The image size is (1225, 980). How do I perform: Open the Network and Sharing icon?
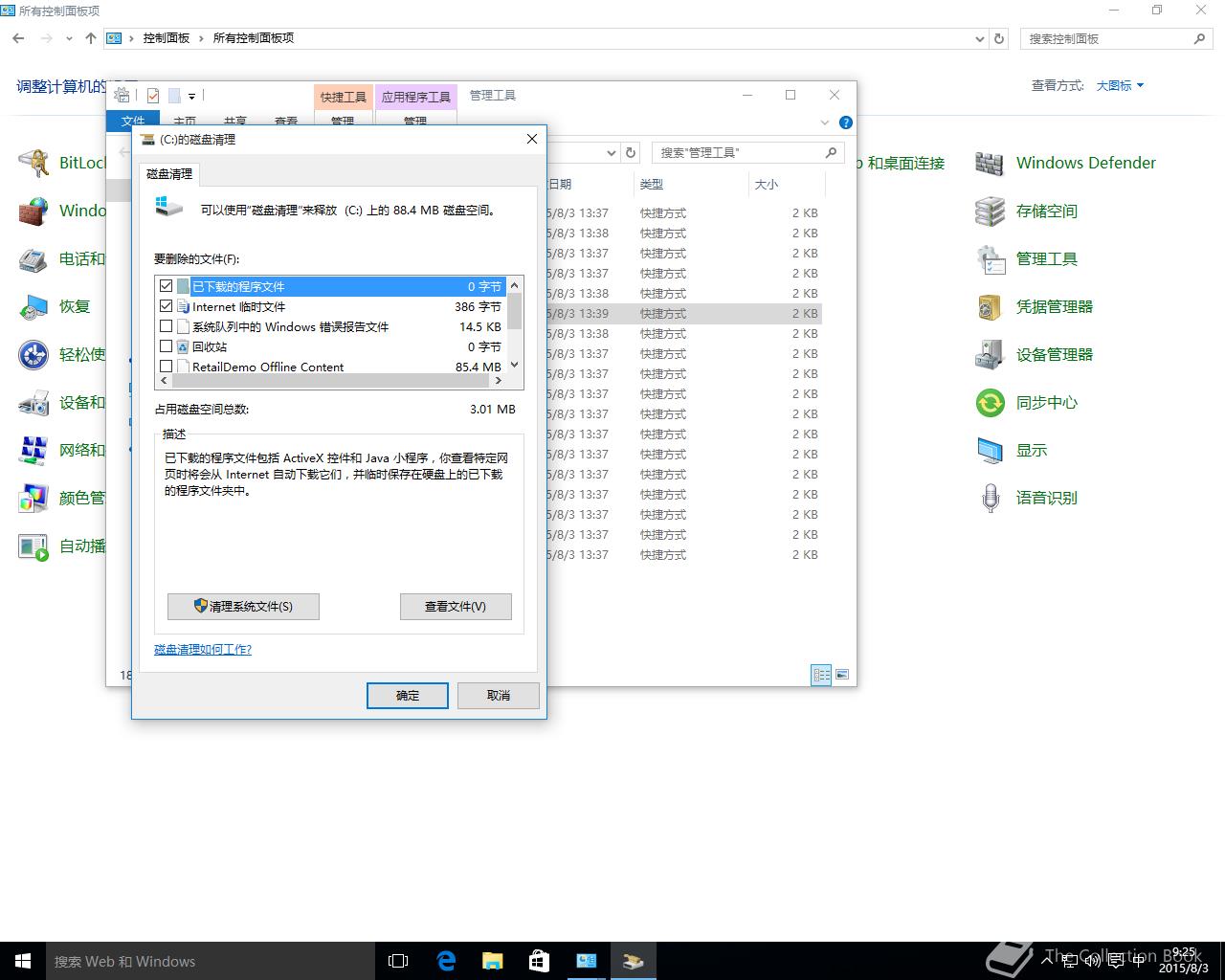33,450
